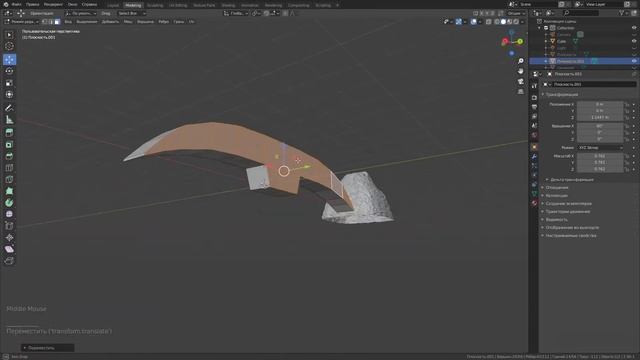Open the Object properties orange square tab
The width and height of the screenshot is (640, 360).
pyautogui.click(x=534, y=147)
